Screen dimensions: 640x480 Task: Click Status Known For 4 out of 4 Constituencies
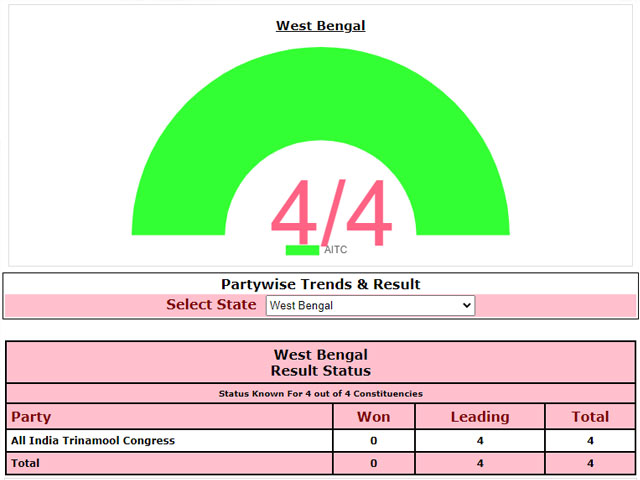[320, 394]
